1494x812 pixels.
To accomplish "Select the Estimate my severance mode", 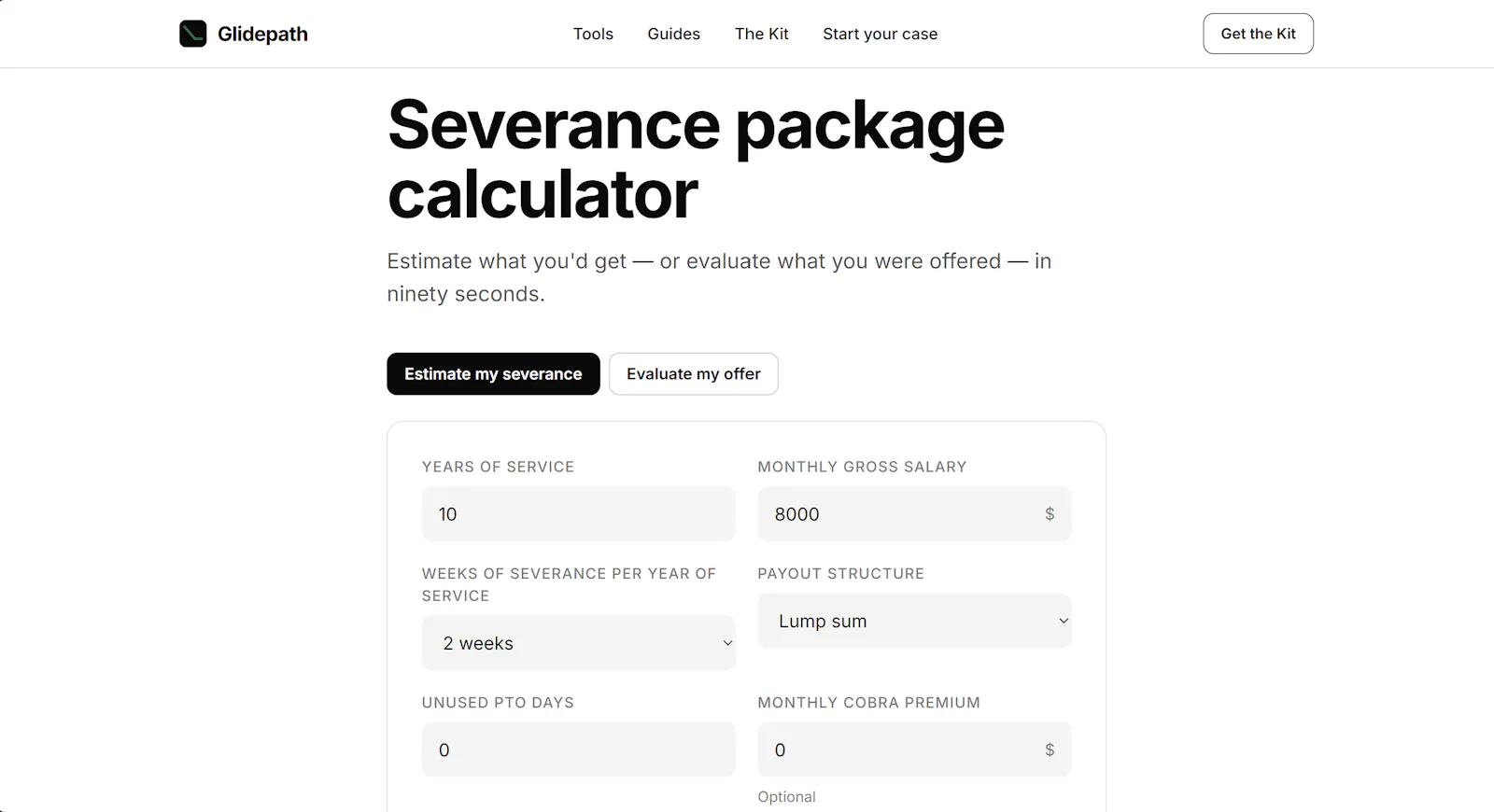I will click(x=493, y=374).
